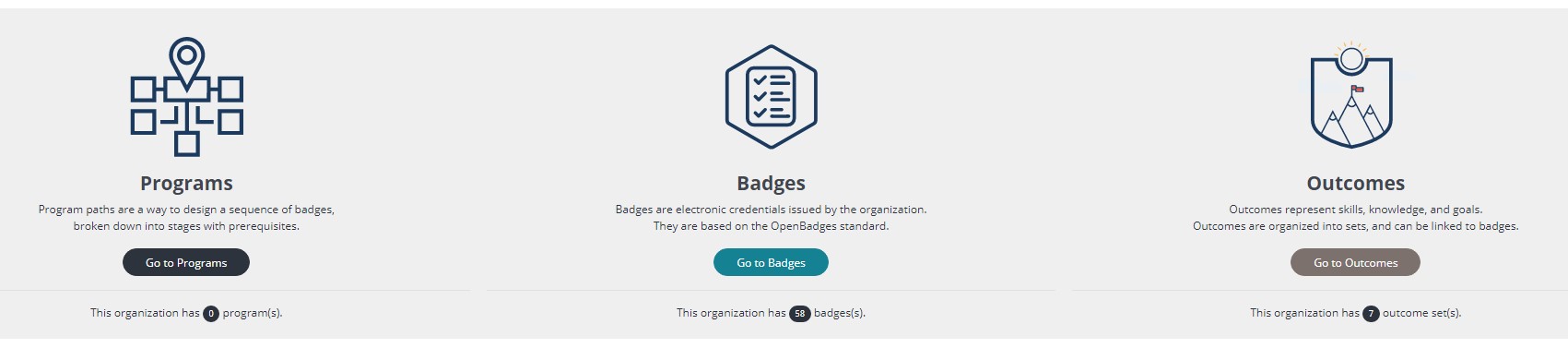
Task: Click the OpenBadges standard description line
Action: tap(771, 226)
